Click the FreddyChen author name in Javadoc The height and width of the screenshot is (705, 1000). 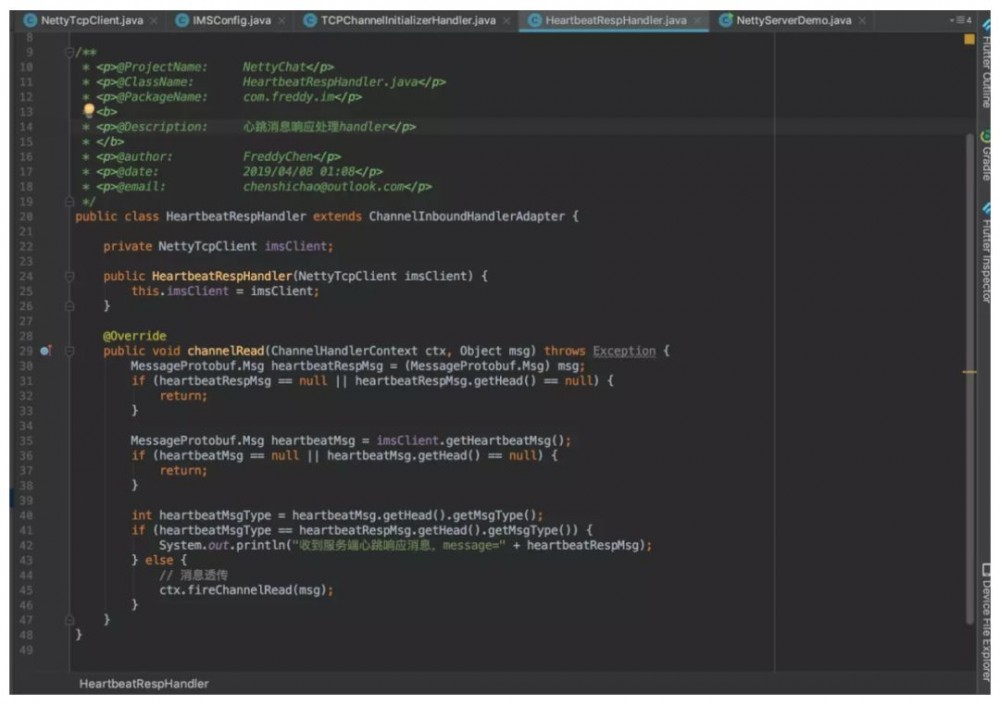277,156
